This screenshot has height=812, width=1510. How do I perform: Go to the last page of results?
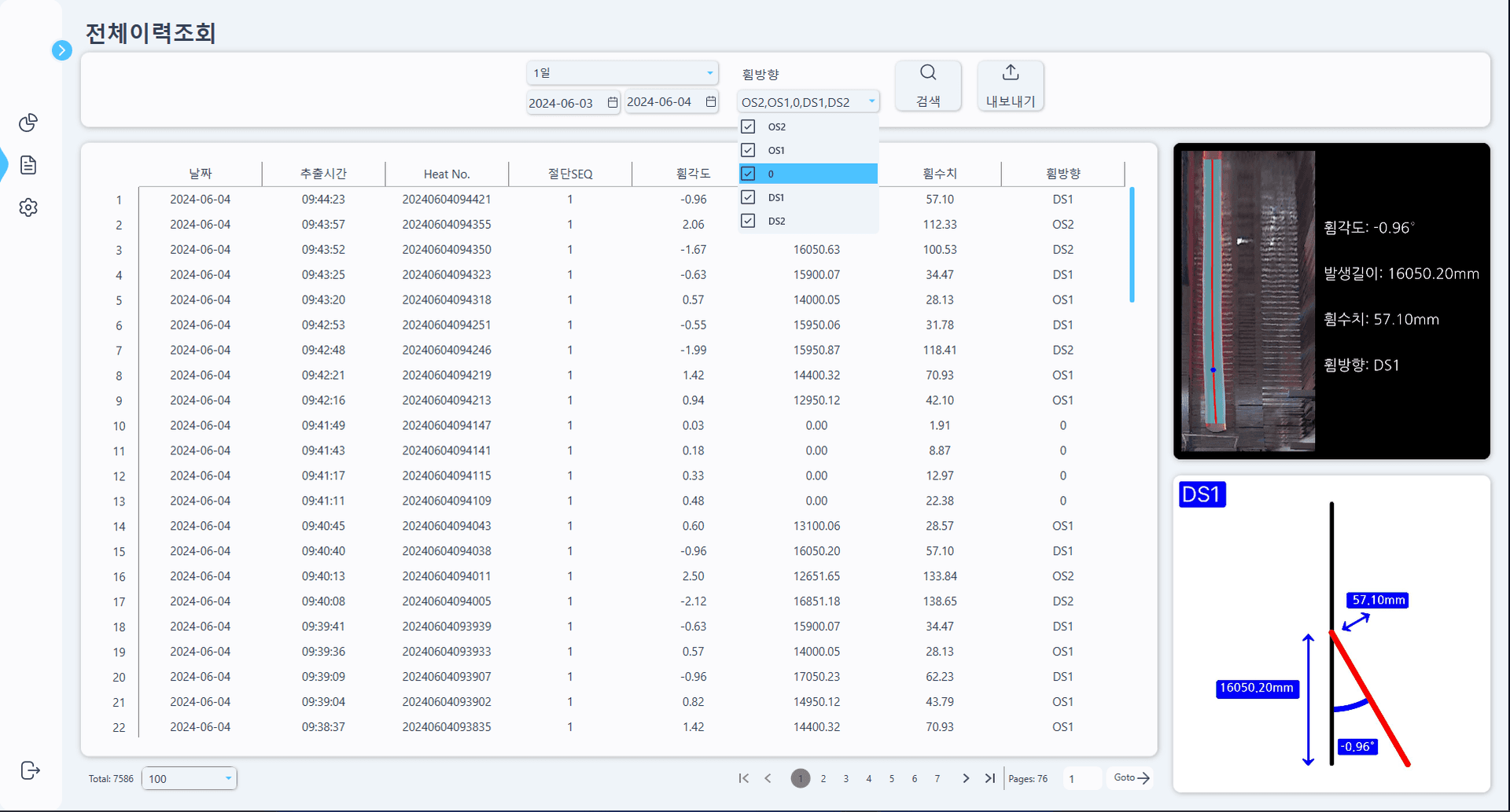(x=989, y=778)
